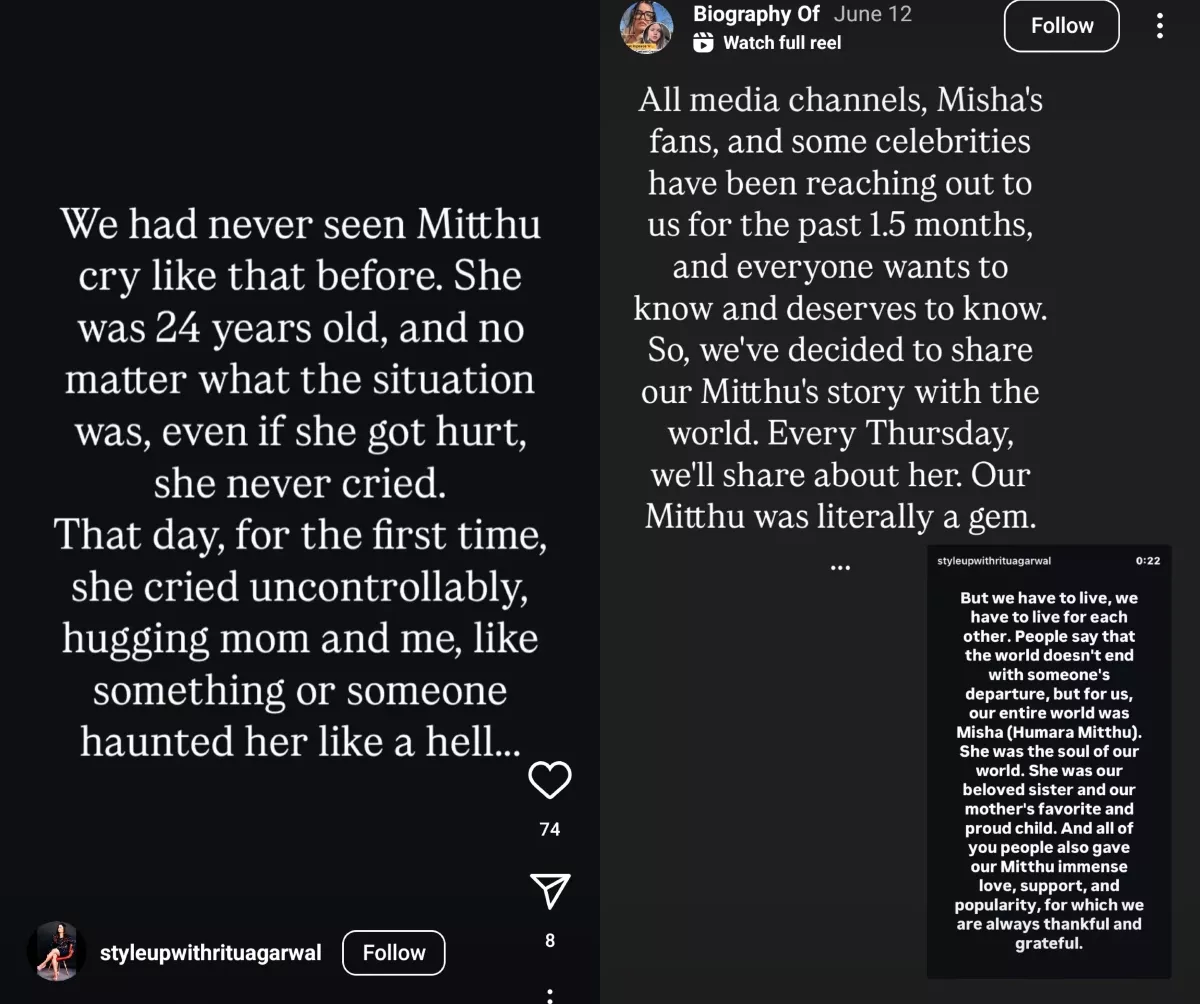The image size is (1200, 1004).
Task: View the 74 likes count
Action: (549, 829)
